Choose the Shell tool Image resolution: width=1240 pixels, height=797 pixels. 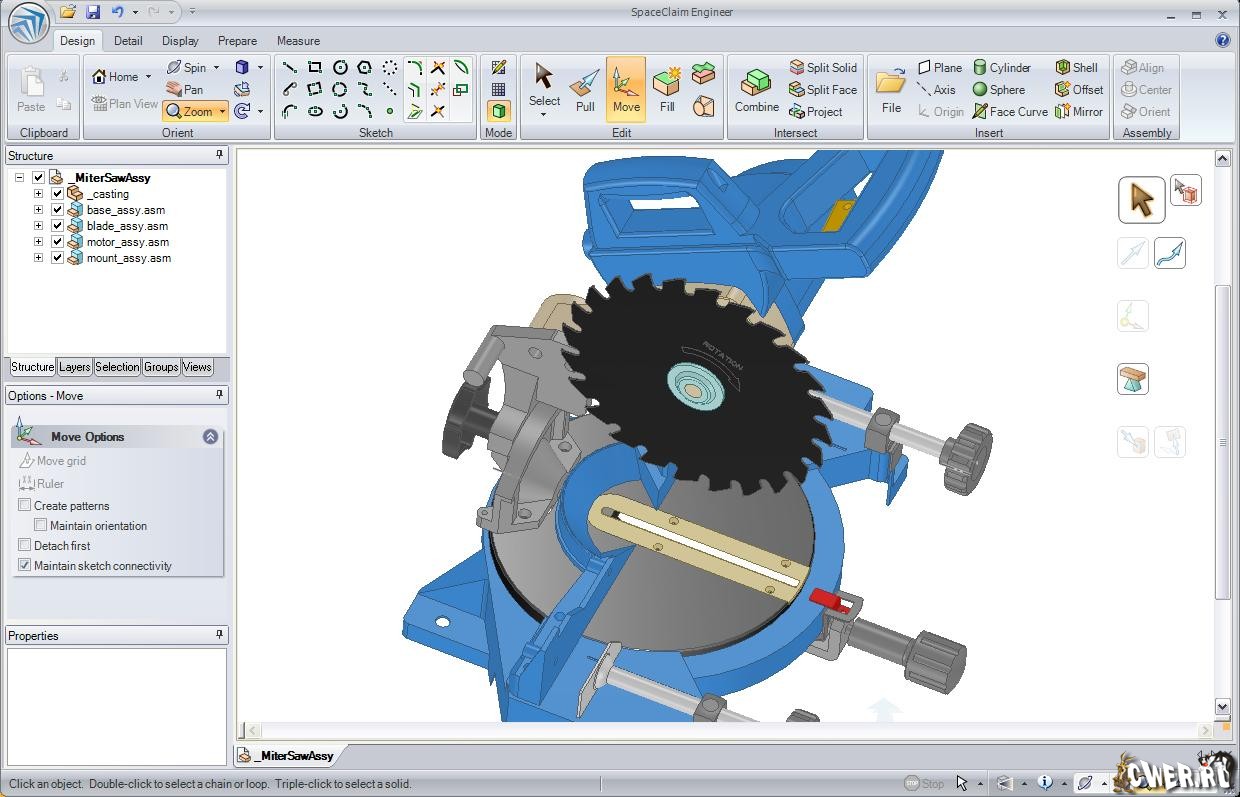1076,68
